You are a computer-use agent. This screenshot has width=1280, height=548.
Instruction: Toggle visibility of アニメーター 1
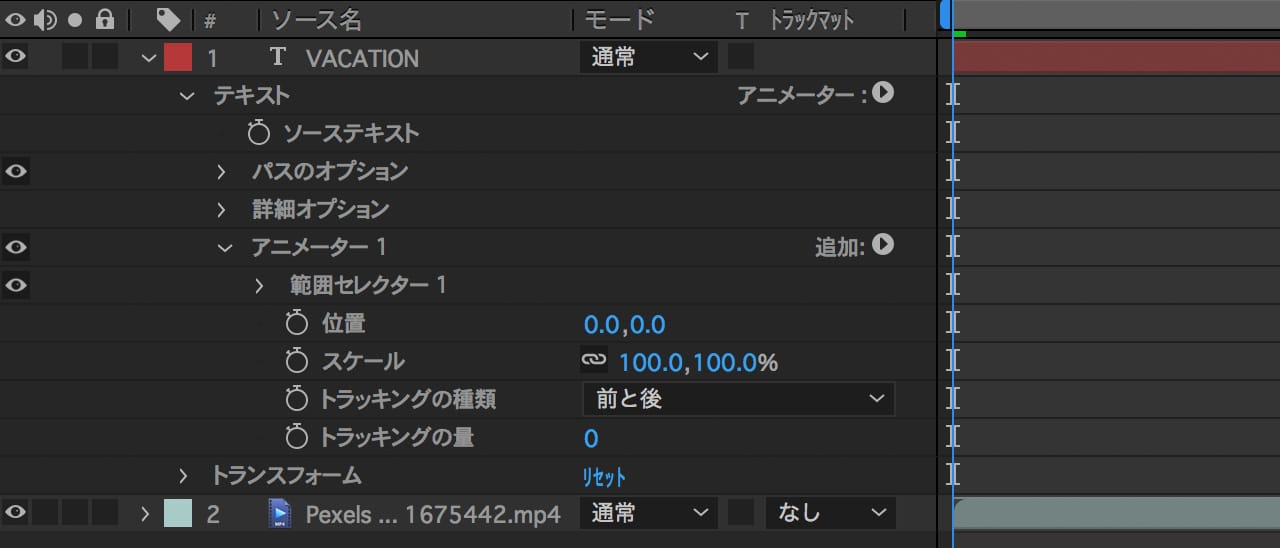(15, 247)
